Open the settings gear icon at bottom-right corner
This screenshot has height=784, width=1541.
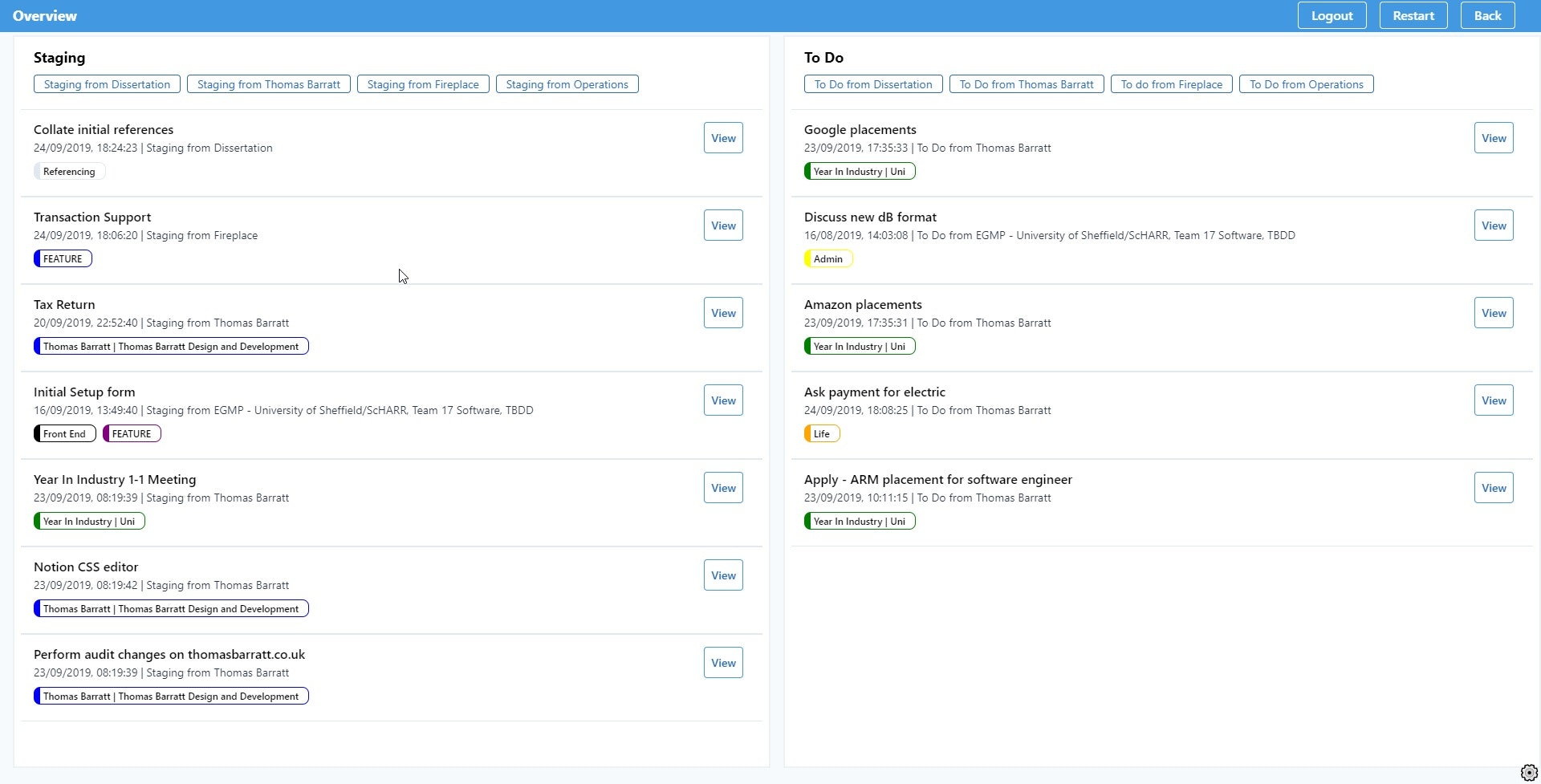click(1529, 773)
